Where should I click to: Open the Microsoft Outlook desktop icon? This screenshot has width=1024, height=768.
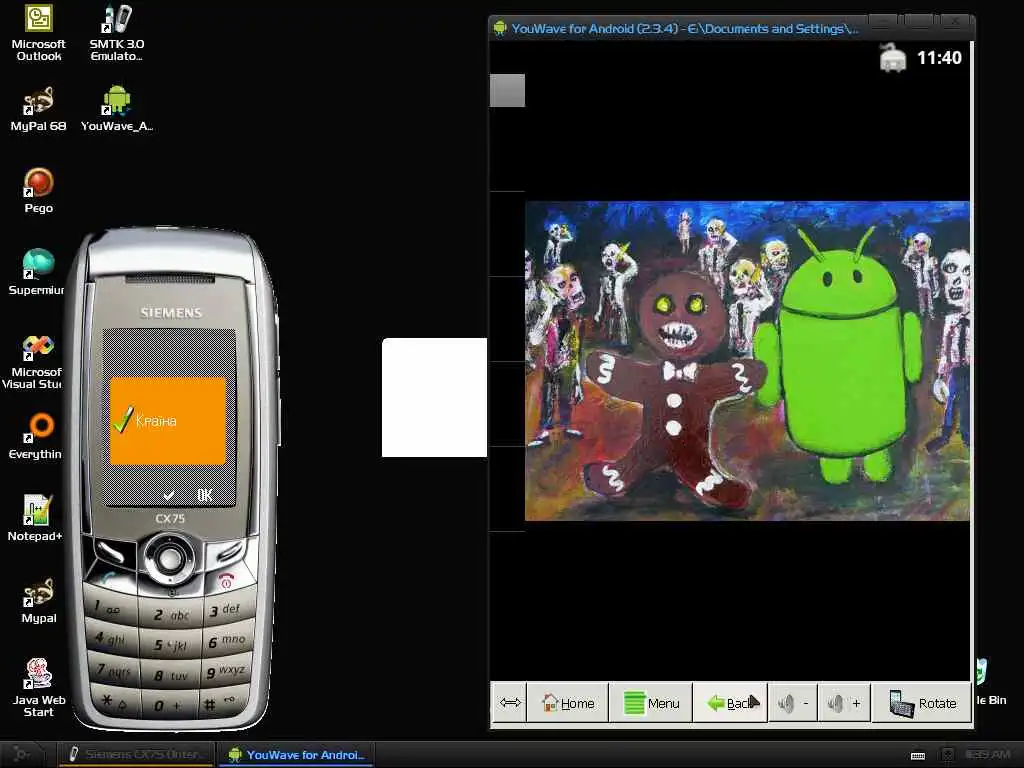[x=39, y=33]
